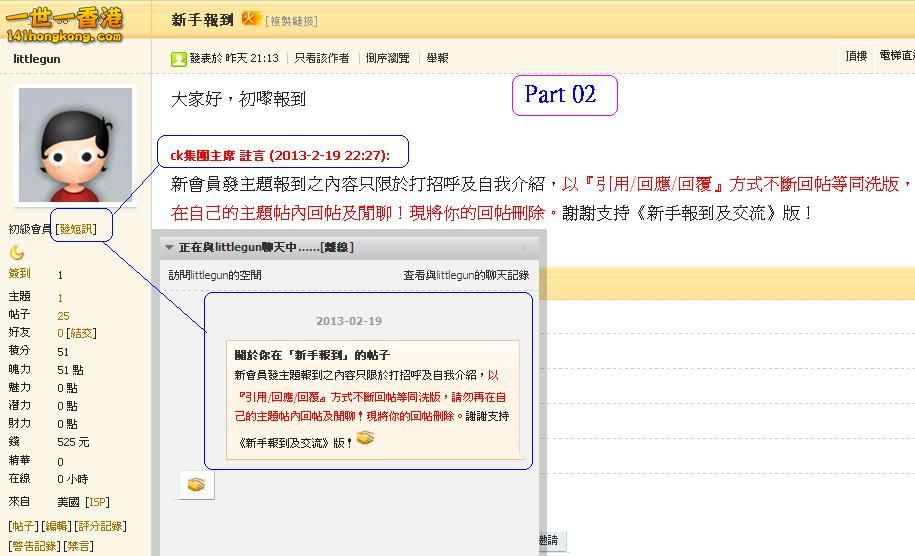This screenshot has width=915, height=556.
Task: Click 訪問littlegun的空間 in the chat window
Action: [215, 275]
